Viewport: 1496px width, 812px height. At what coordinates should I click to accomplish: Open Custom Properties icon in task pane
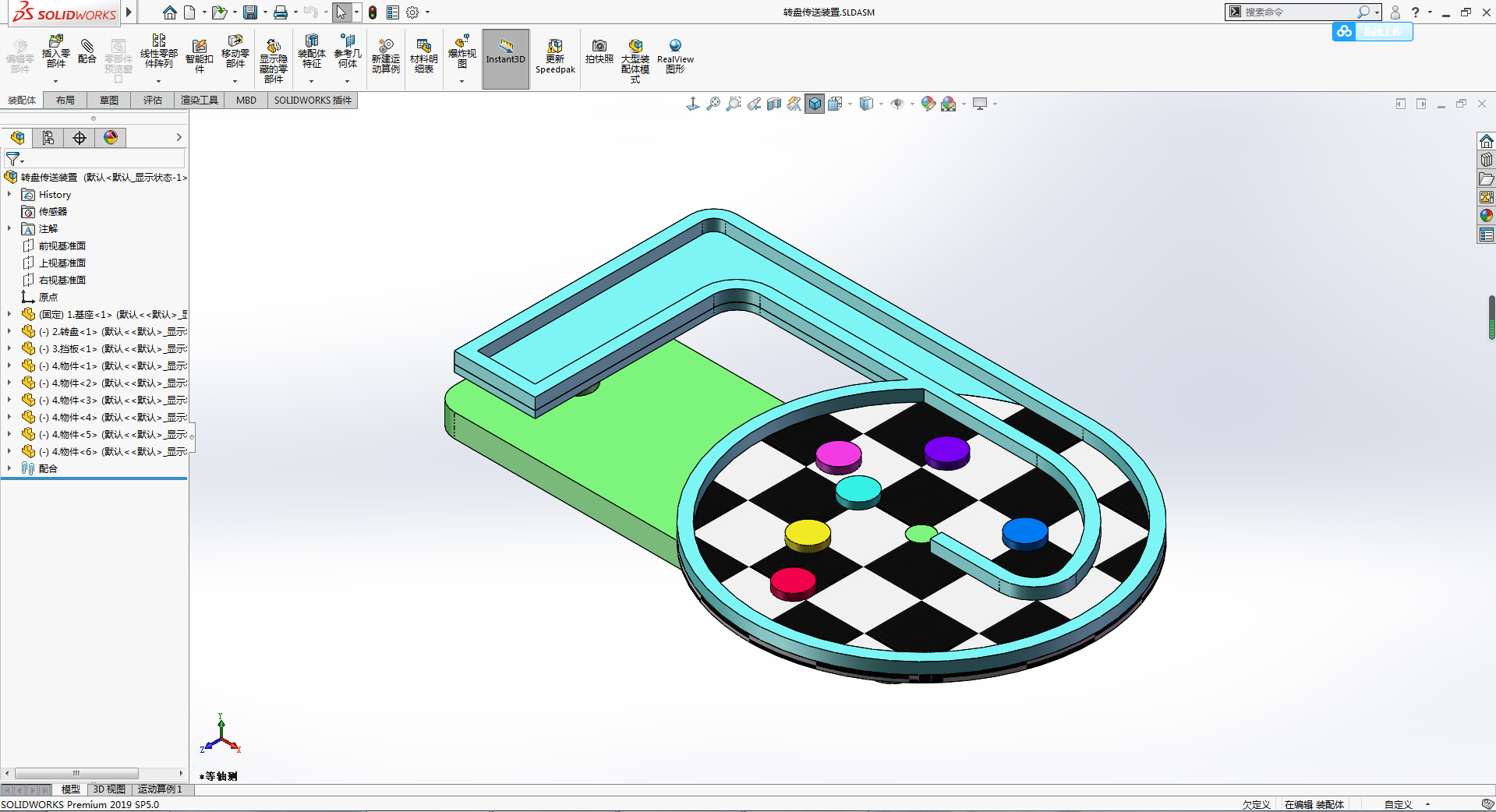(1487, 235)
